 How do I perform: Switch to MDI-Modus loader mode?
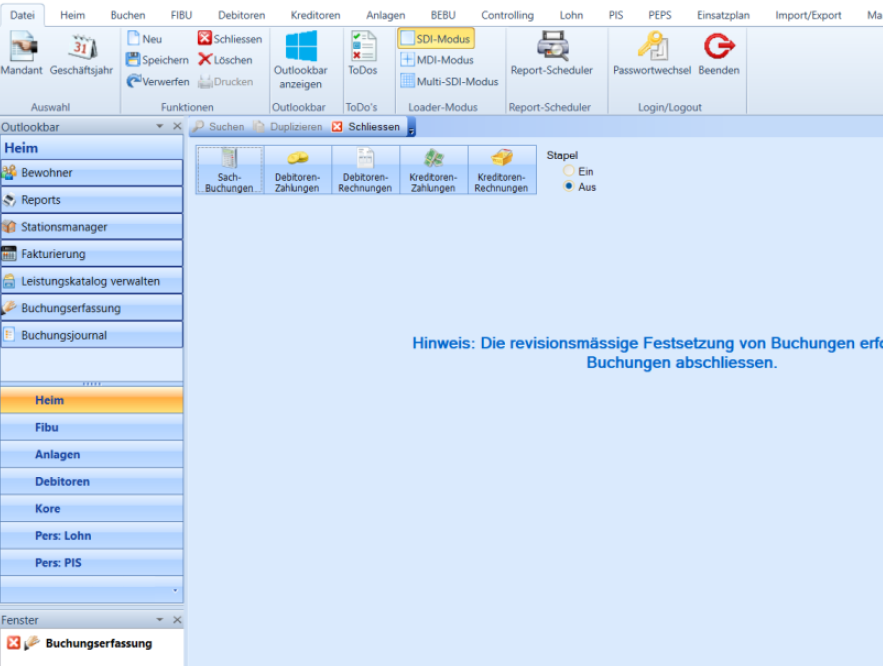[x=437, y=60]
